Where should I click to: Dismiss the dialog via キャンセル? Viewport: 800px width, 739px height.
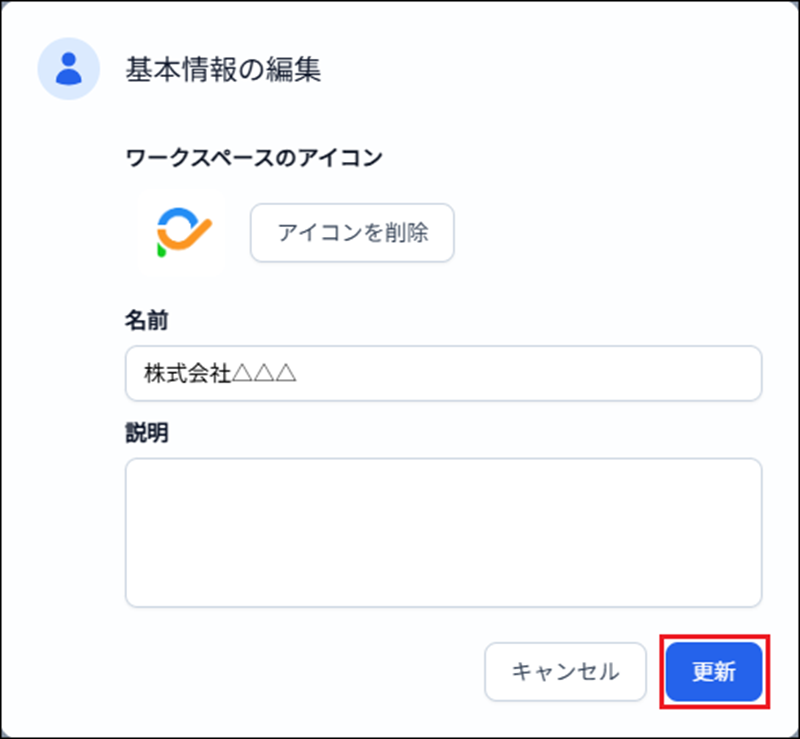[565, 671]
